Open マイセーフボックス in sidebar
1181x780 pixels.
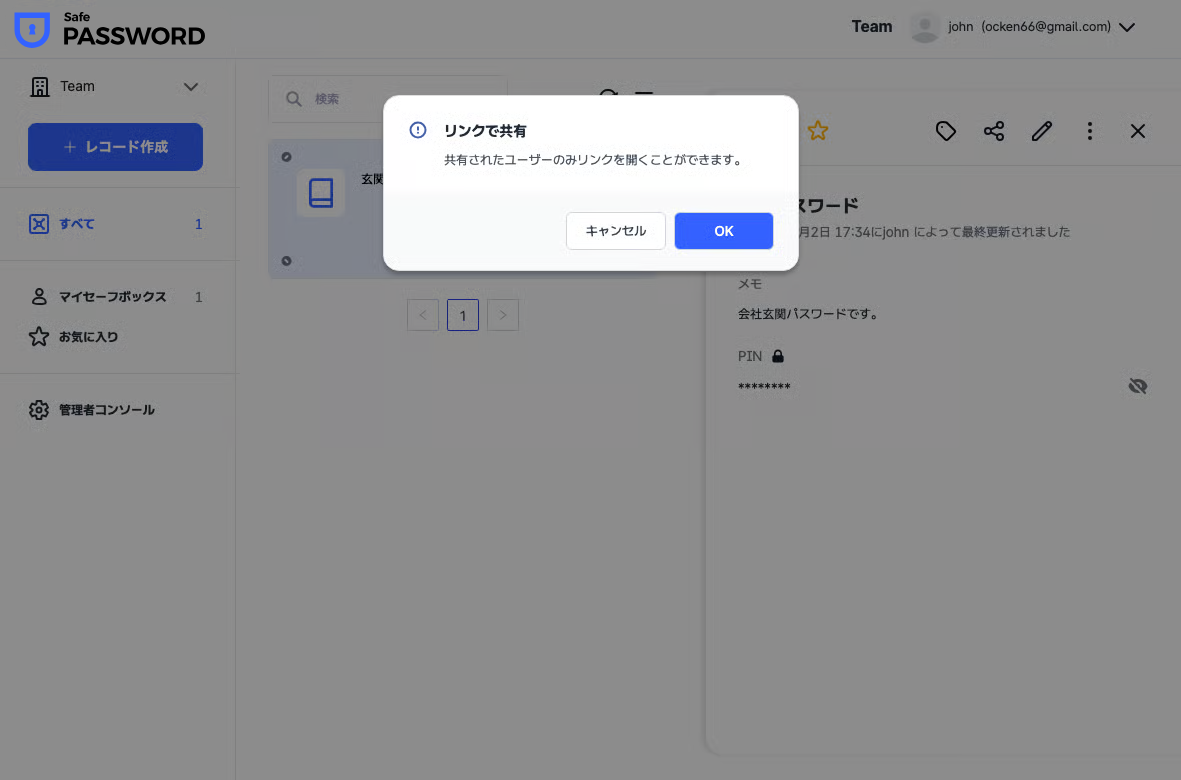point(112,297)
